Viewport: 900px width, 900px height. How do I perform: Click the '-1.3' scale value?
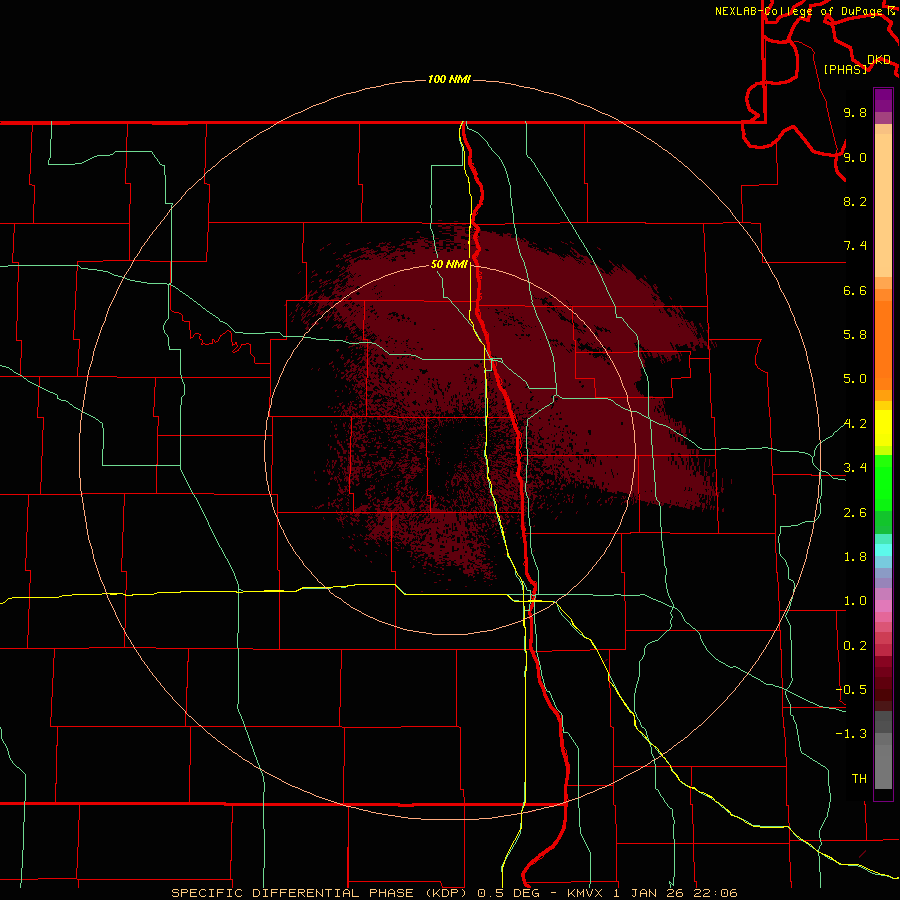click(851, 734)
